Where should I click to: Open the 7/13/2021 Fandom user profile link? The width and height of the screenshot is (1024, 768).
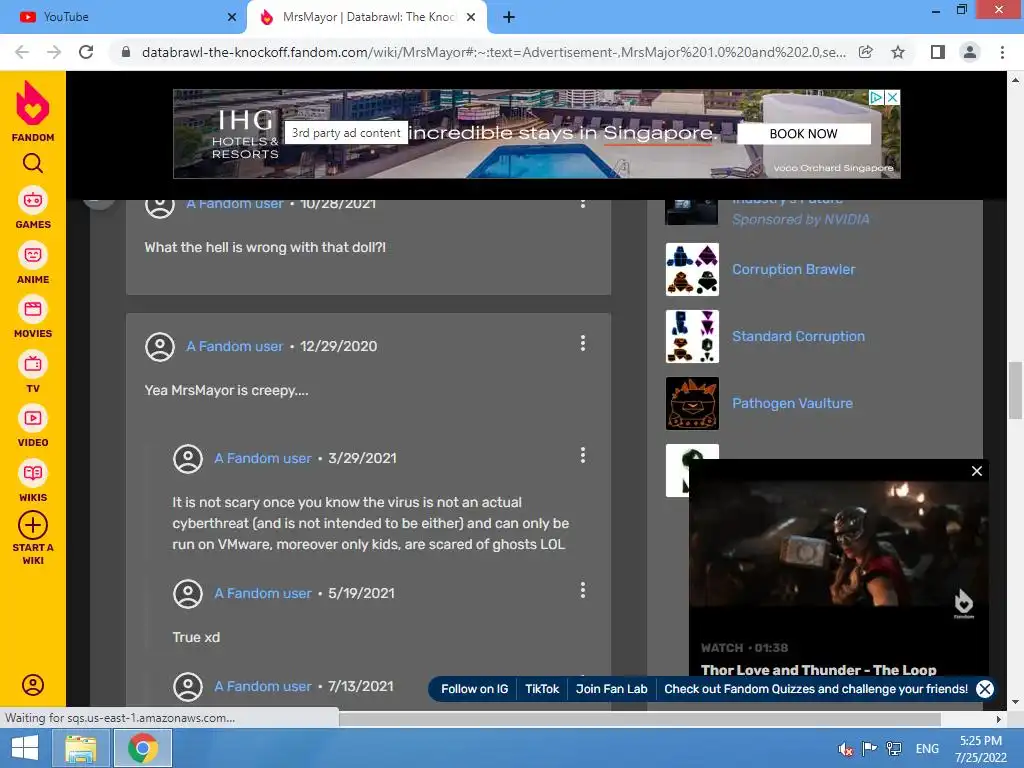tap(263, 686)
